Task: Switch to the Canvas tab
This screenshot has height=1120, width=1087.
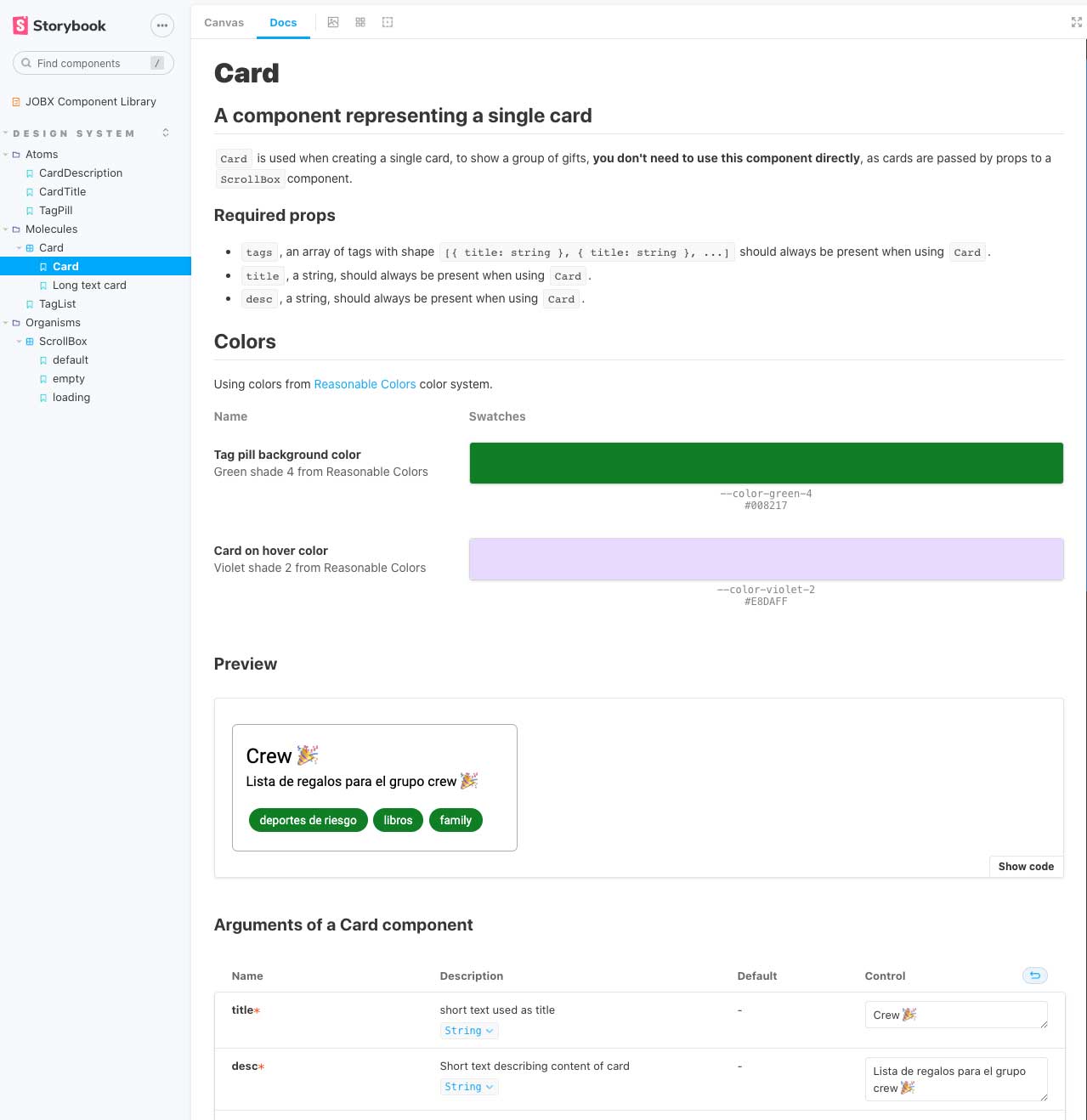Action: pyautogui.click(x=224, y=22)
